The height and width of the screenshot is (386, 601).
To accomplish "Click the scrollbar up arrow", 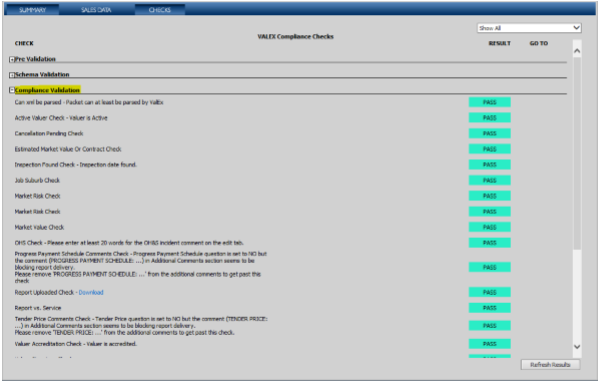I will pos(577,51).
